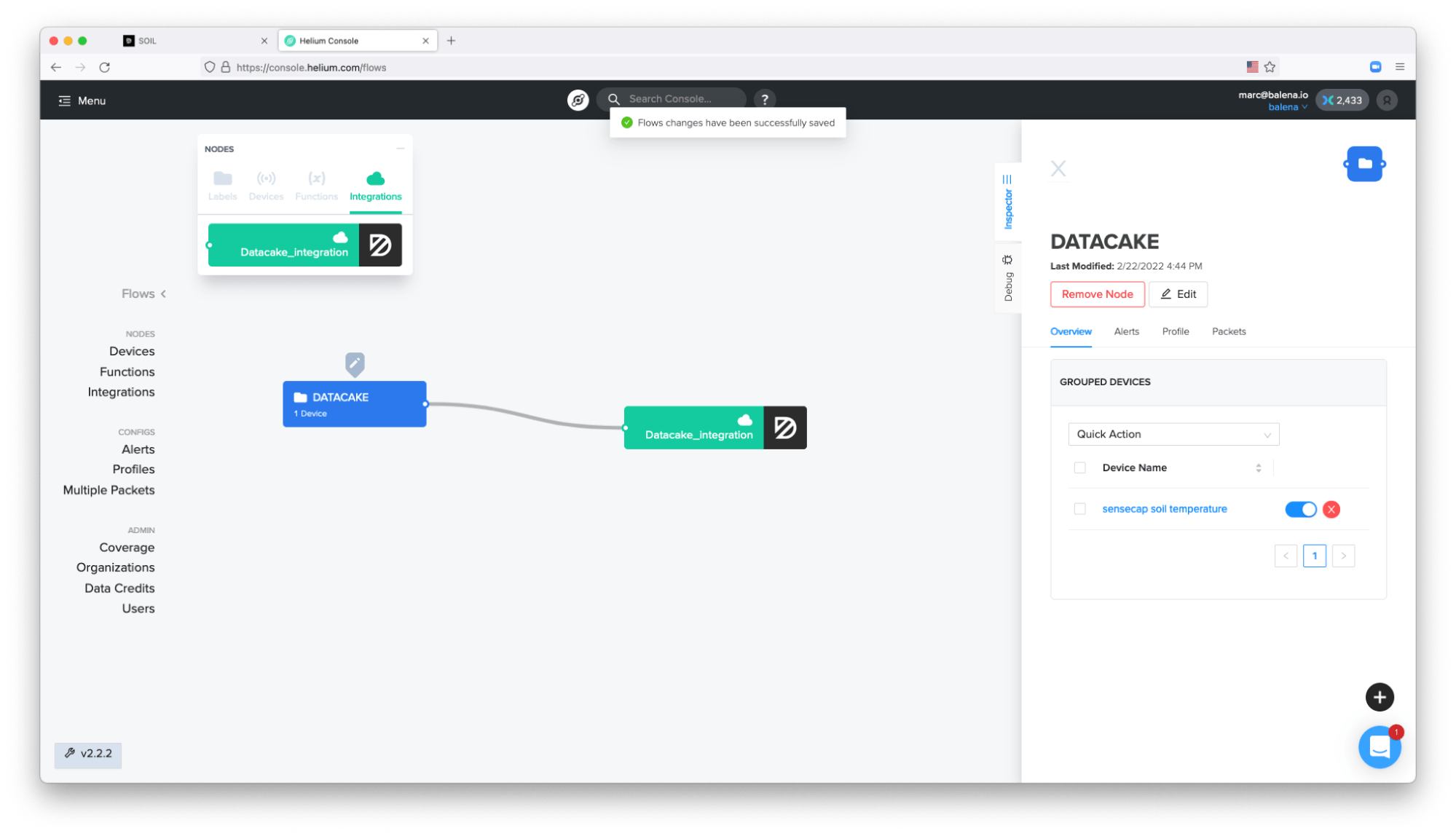Toggle the sensecap soil temperature switch
This screenshot has height=836, width=1456.
coord(1300,510)
